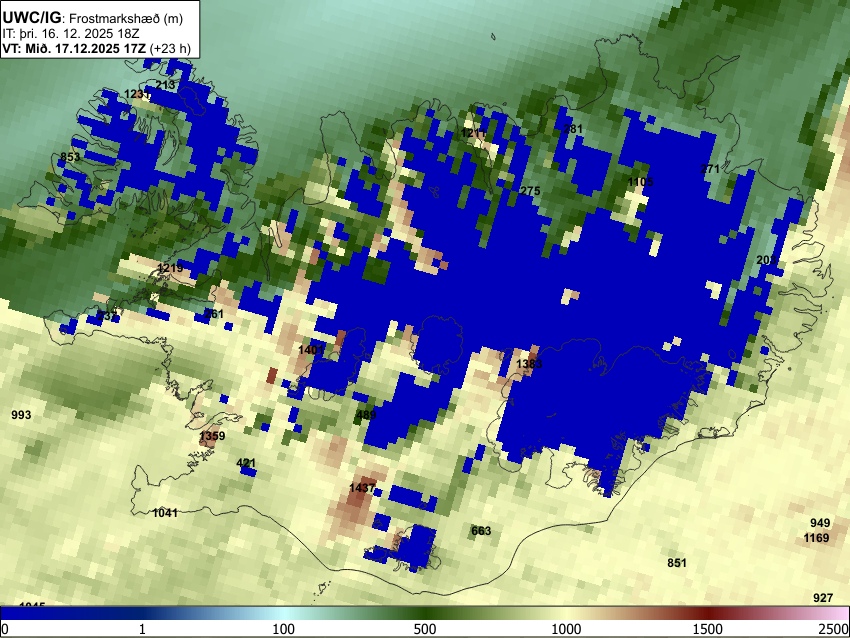
Task: Click the map value 275
Action: 530,191
